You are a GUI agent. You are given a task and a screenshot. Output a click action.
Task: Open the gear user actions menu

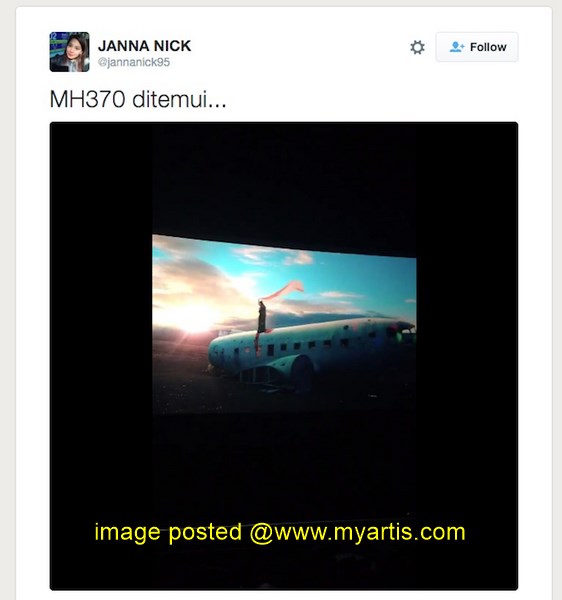click(417, 47)
